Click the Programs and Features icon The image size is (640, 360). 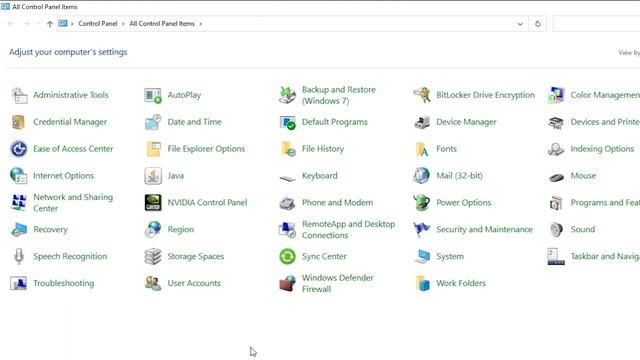[x=556, y=203]
